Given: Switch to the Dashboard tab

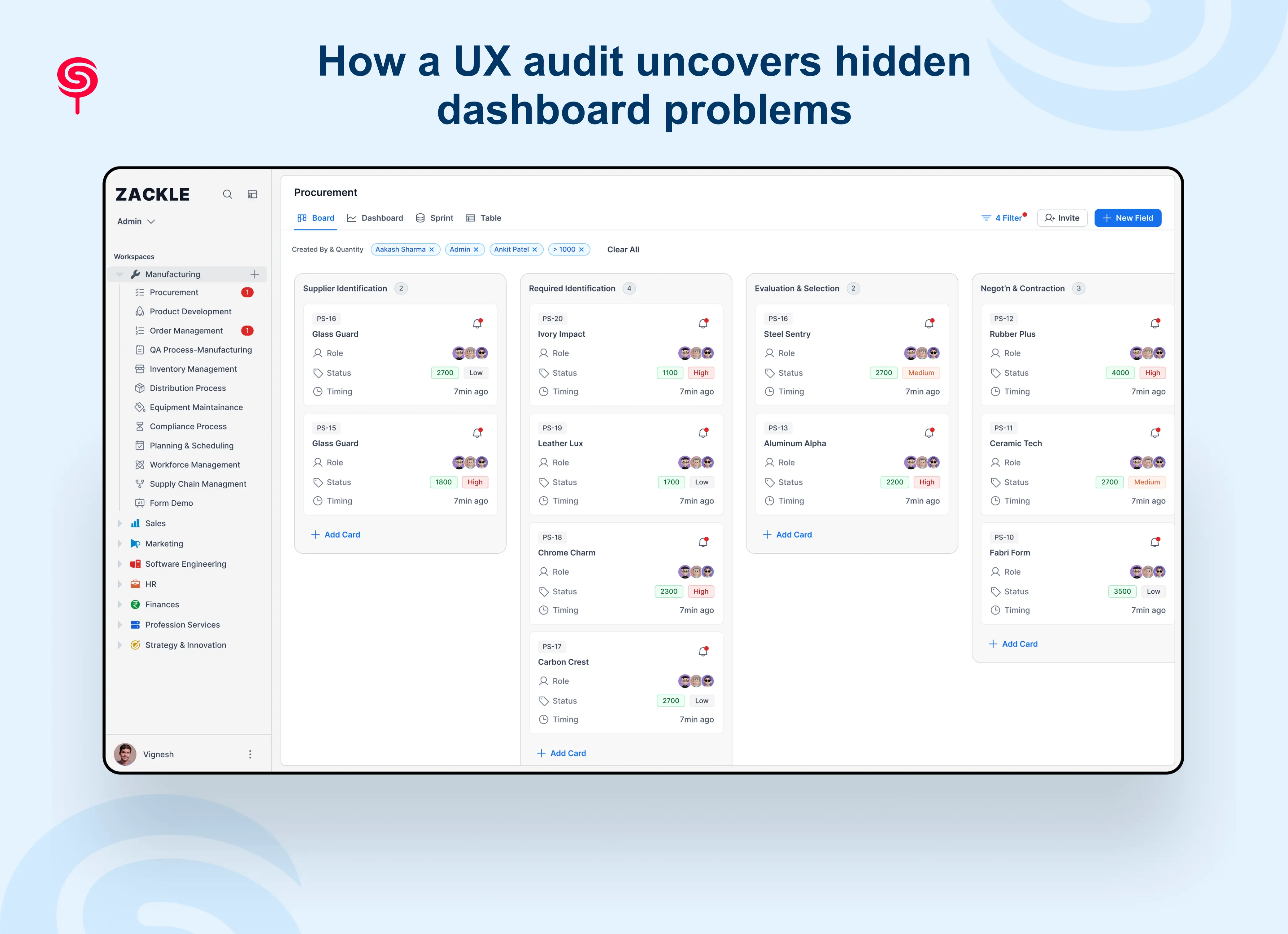Looking at the screenshot, I should pyautogui.click(x=375, y=218).
